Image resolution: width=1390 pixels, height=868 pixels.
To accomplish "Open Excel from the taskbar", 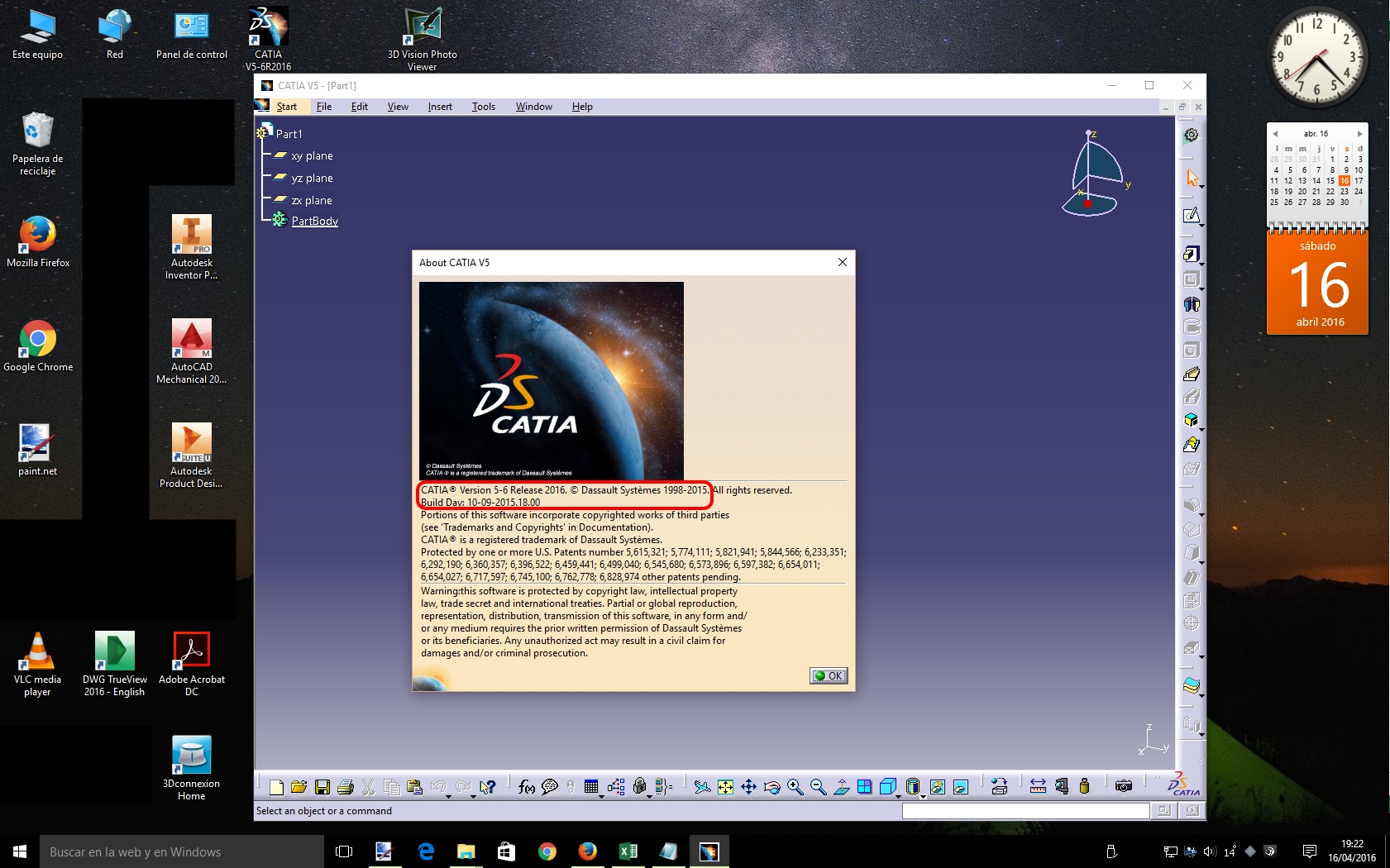I will point(628,851).
